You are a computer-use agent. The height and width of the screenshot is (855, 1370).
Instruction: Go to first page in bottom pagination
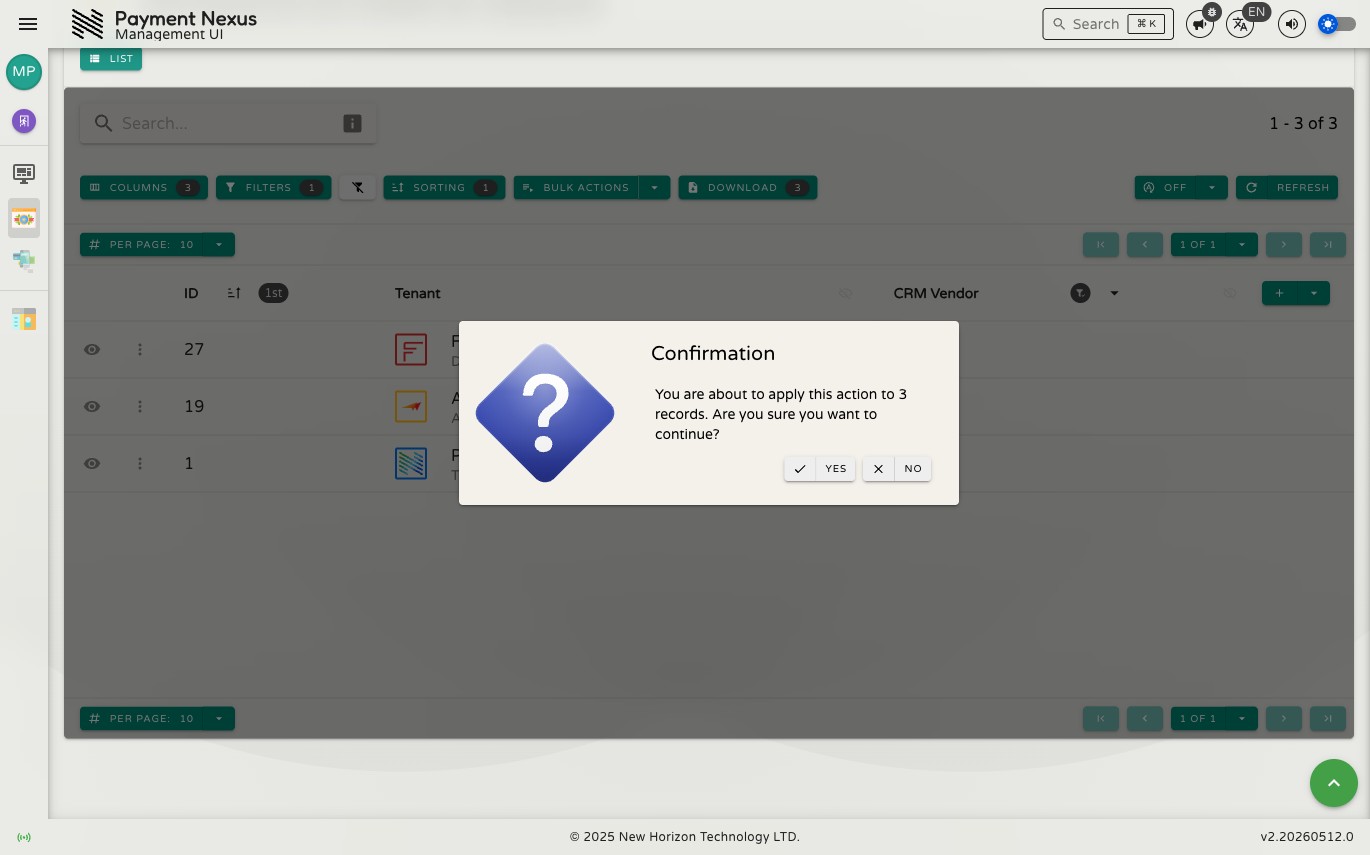1101,718
